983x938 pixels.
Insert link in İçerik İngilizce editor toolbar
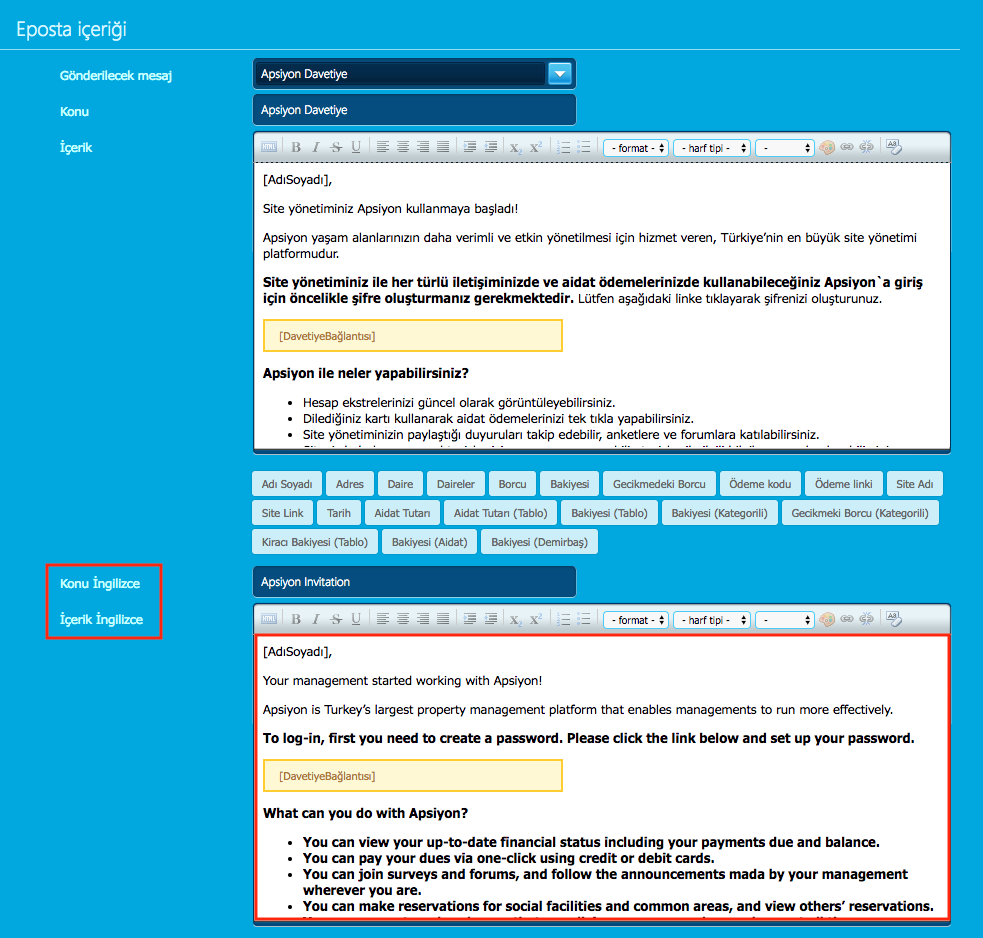847,619
